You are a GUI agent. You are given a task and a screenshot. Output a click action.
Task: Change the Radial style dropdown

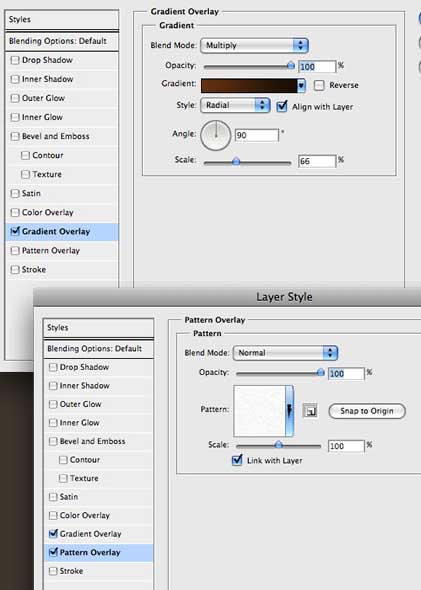click(x=235, y=105)
